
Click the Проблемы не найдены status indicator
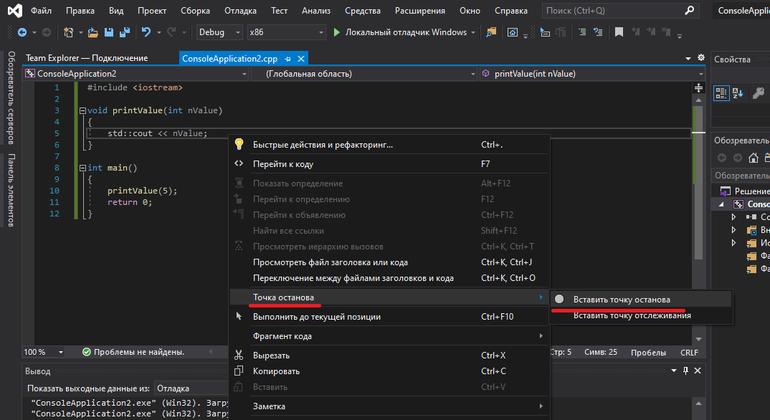133,352
